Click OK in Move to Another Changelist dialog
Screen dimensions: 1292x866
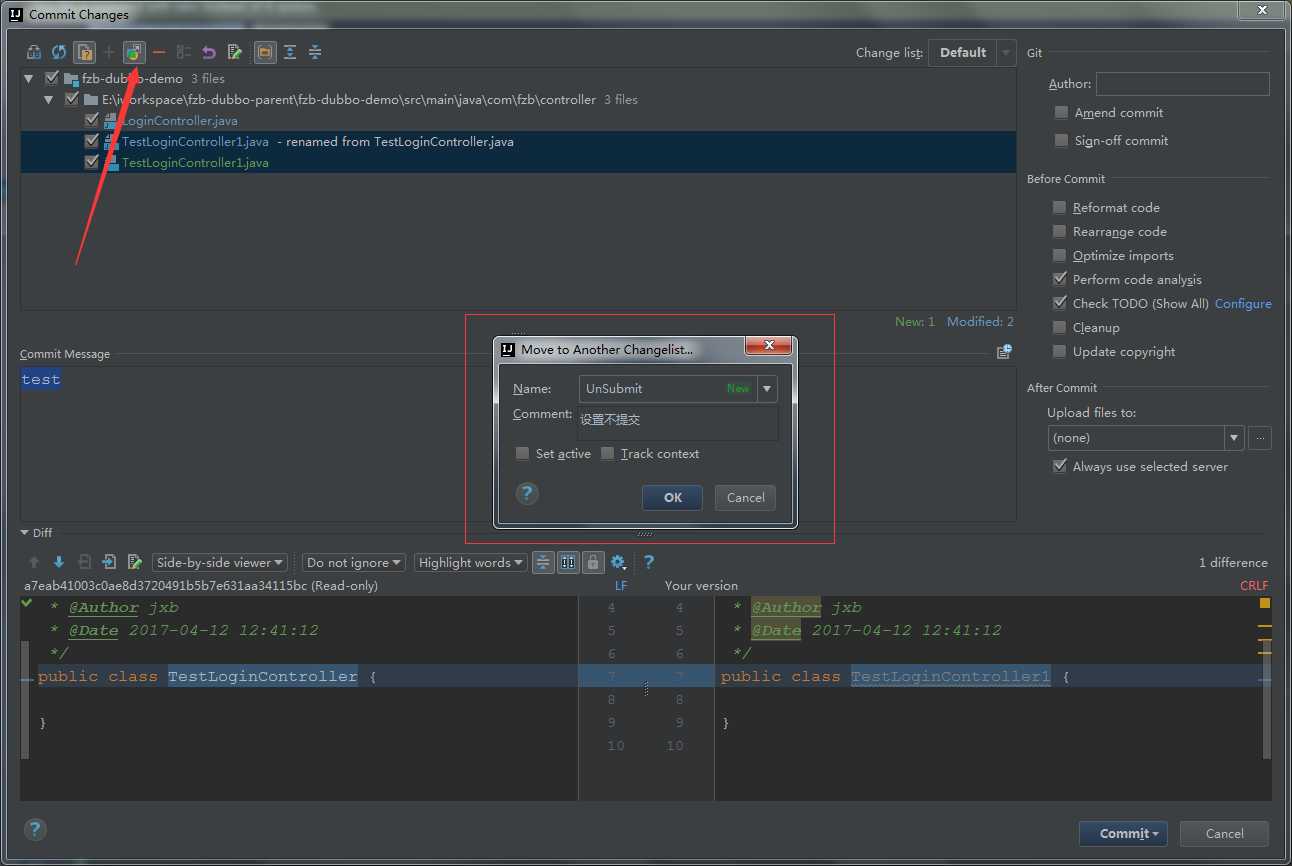click(673, 497)
